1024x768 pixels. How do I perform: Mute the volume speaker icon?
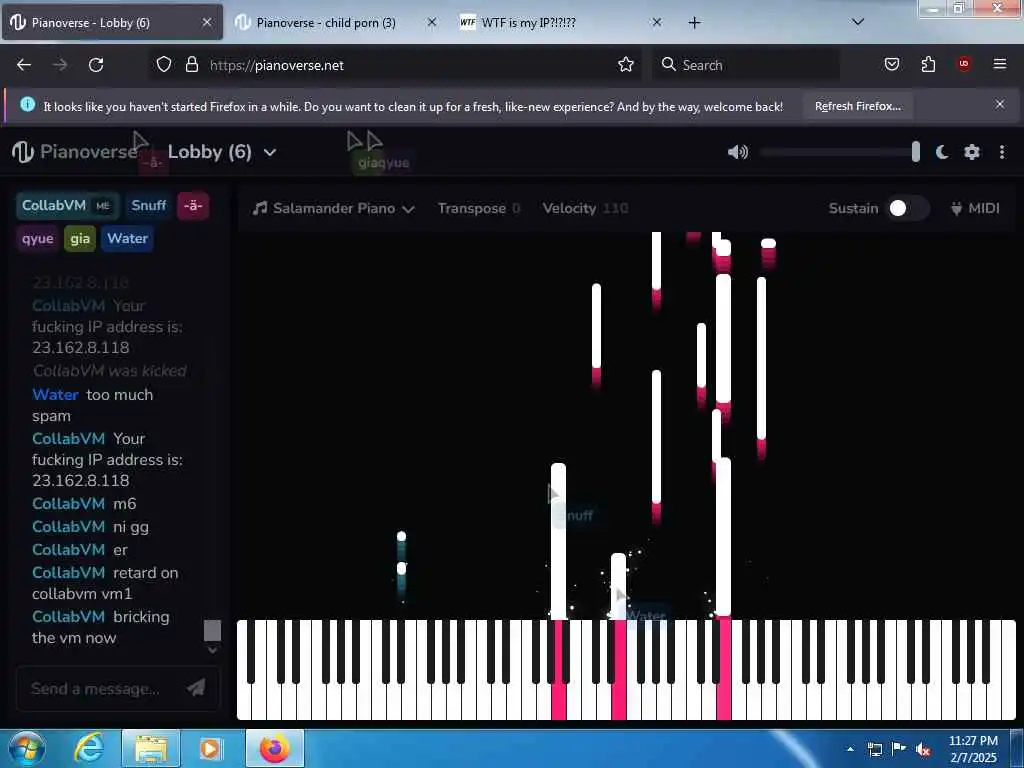point(738,152)
